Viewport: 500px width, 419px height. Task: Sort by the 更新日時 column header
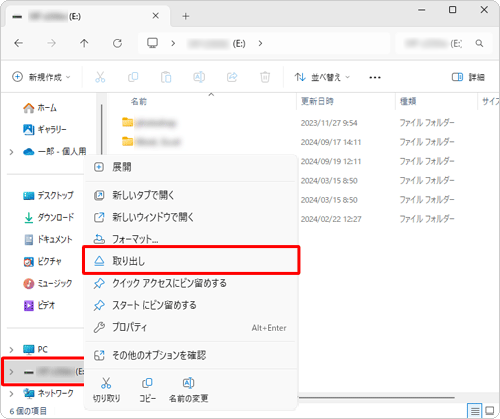pos(317,101)
